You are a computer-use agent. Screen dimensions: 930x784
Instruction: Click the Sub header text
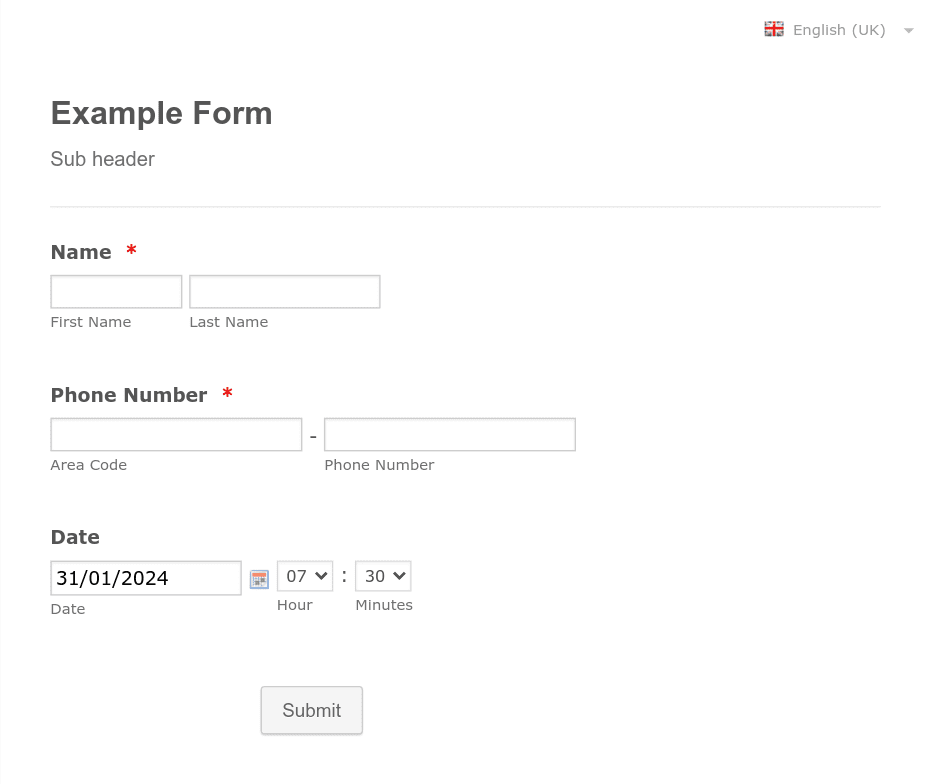click(102, 159)
